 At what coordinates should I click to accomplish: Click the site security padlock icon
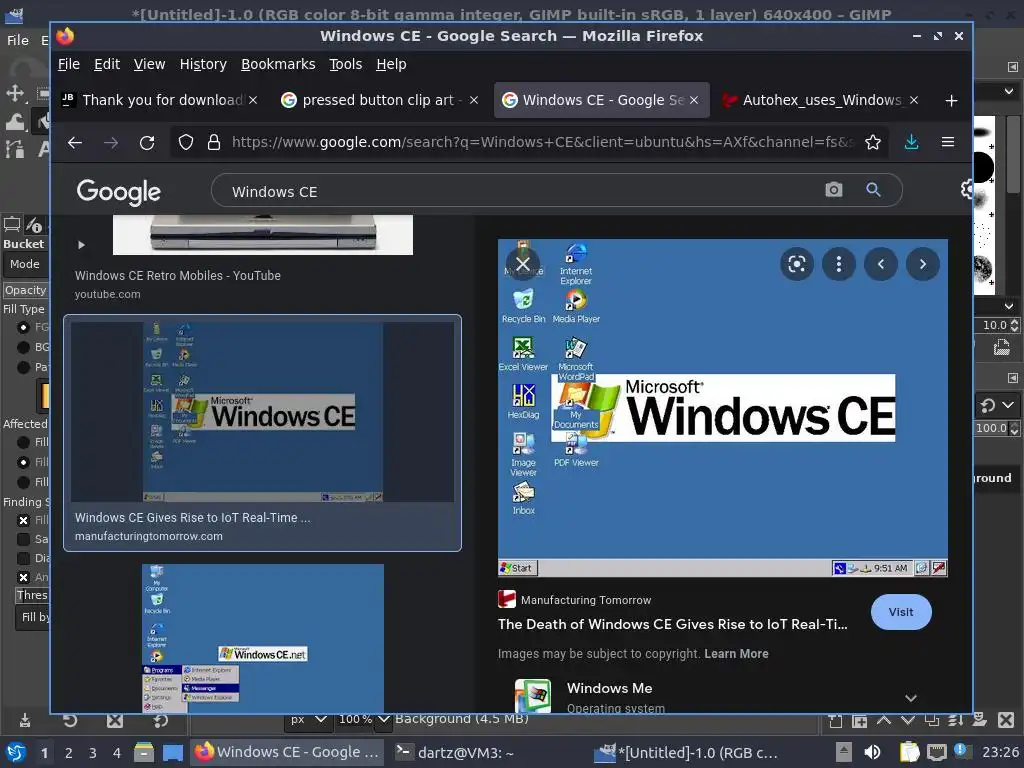(214, 142)
